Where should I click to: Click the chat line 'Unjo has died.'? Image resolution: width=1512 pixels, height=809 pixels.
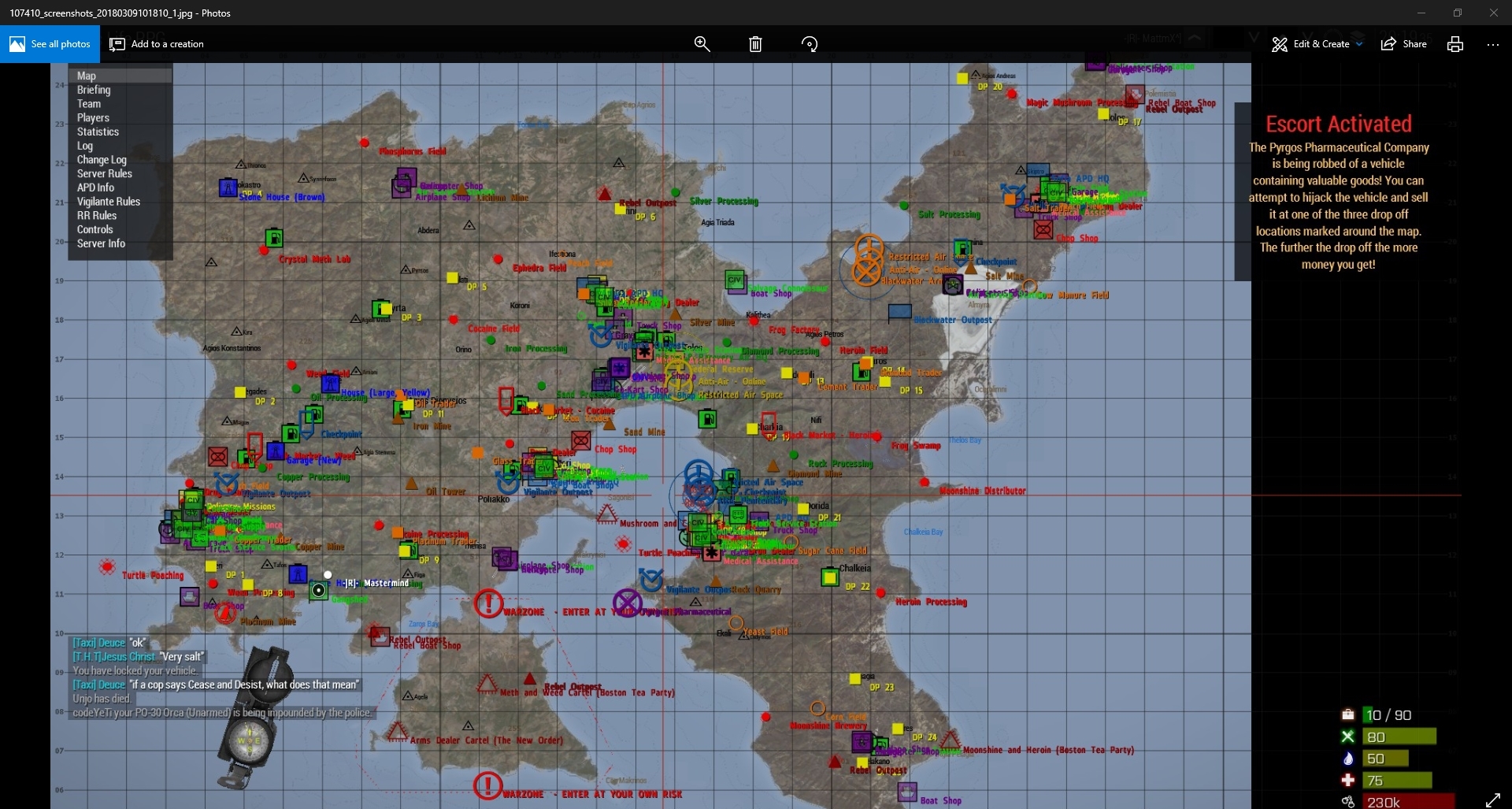click(102, 699)
